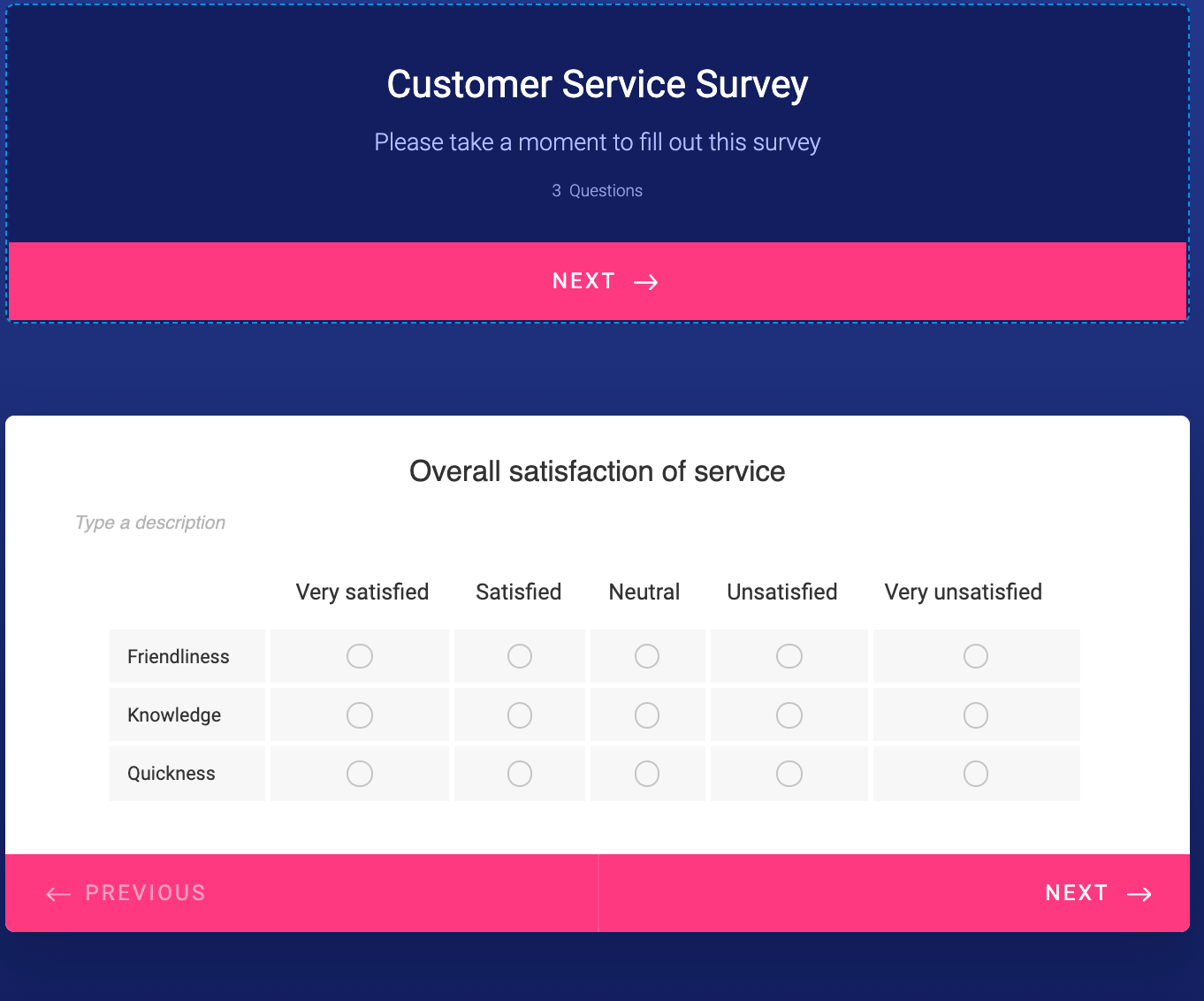Image resolution: width=1204 pixels, height=1001 pixels.
Task: Choose Neutral for Knowledge
Action: [x=647, y=715]
